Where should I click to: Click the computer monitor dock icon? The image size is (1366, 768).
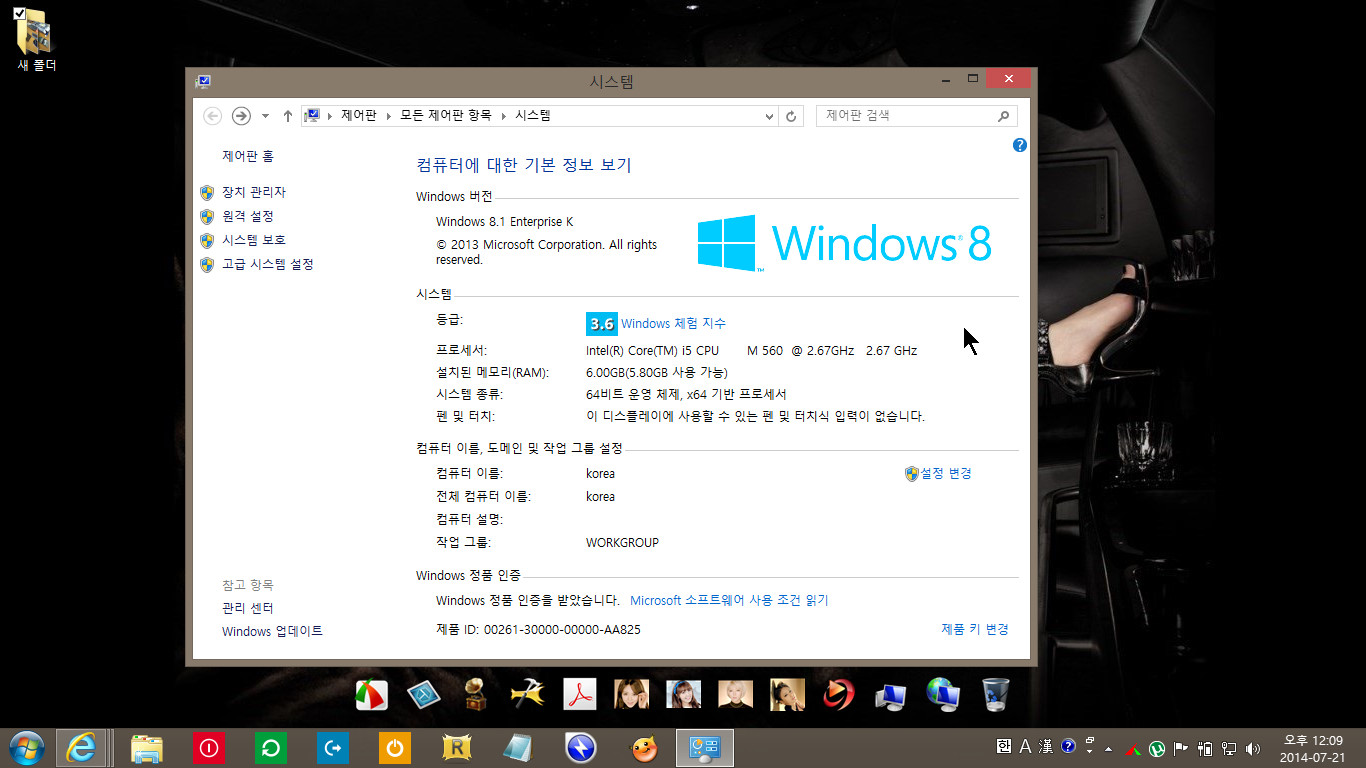[x=890, y=694]
